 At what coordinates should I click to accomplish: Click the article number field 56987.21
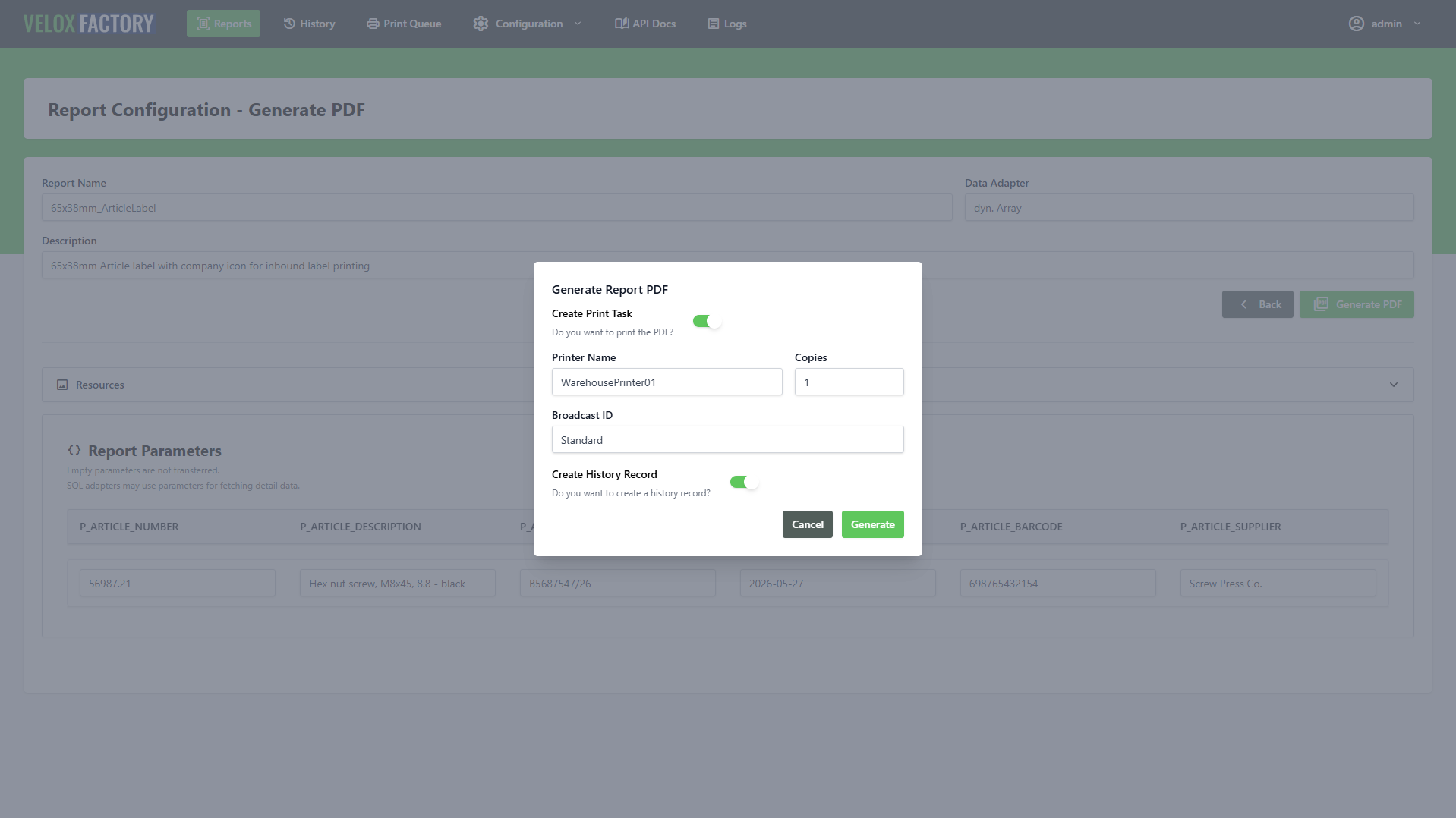click(178, 583)
